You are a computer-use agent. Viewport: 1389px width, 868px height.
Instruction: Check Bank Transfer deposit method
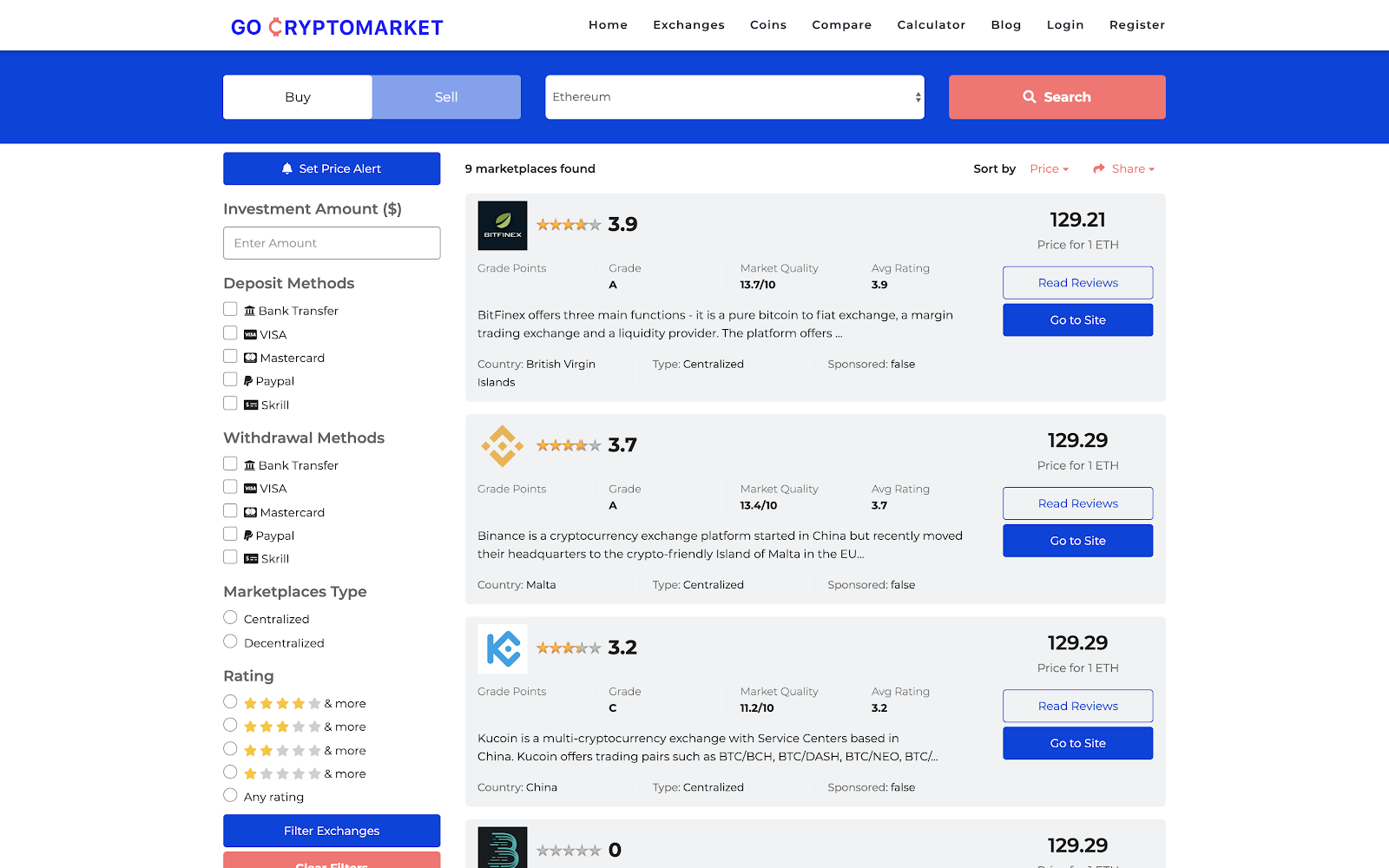click(230, 309)
